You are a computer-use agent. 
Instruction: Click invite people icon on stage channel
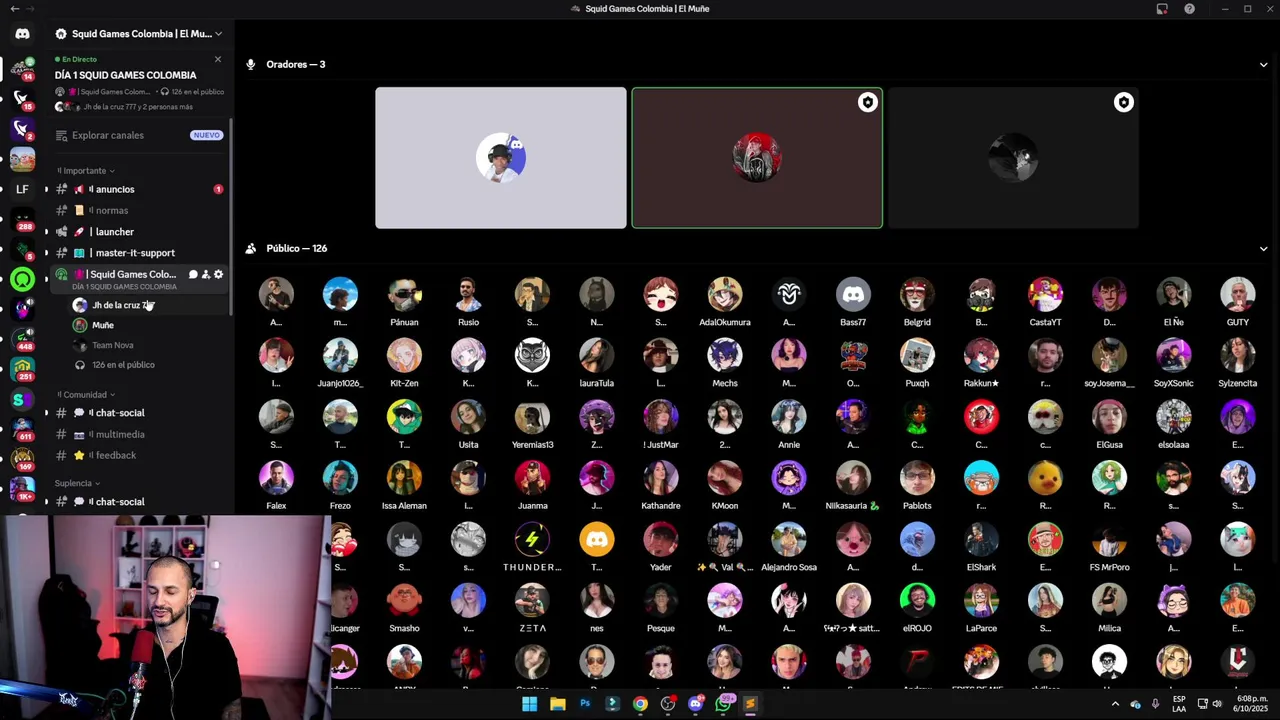206,274
